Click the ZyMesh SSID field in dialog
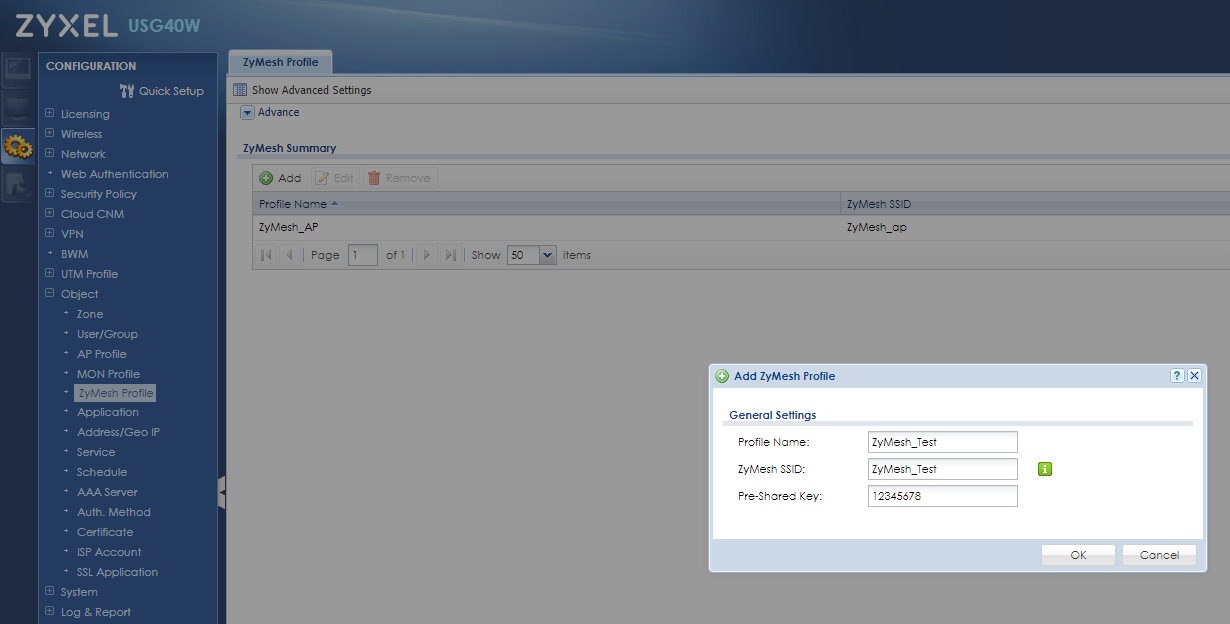 tap(943, 469)
